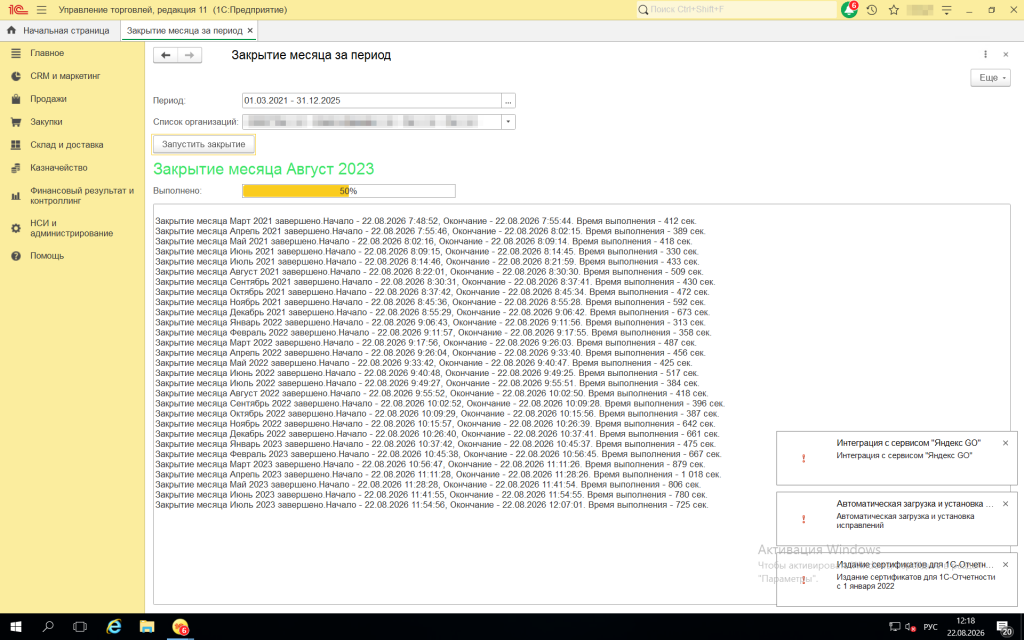The height and width of the screenshot is (640, 1024).
Task: Open the three-dot form options menu
Action: click(x=985, y=54)
